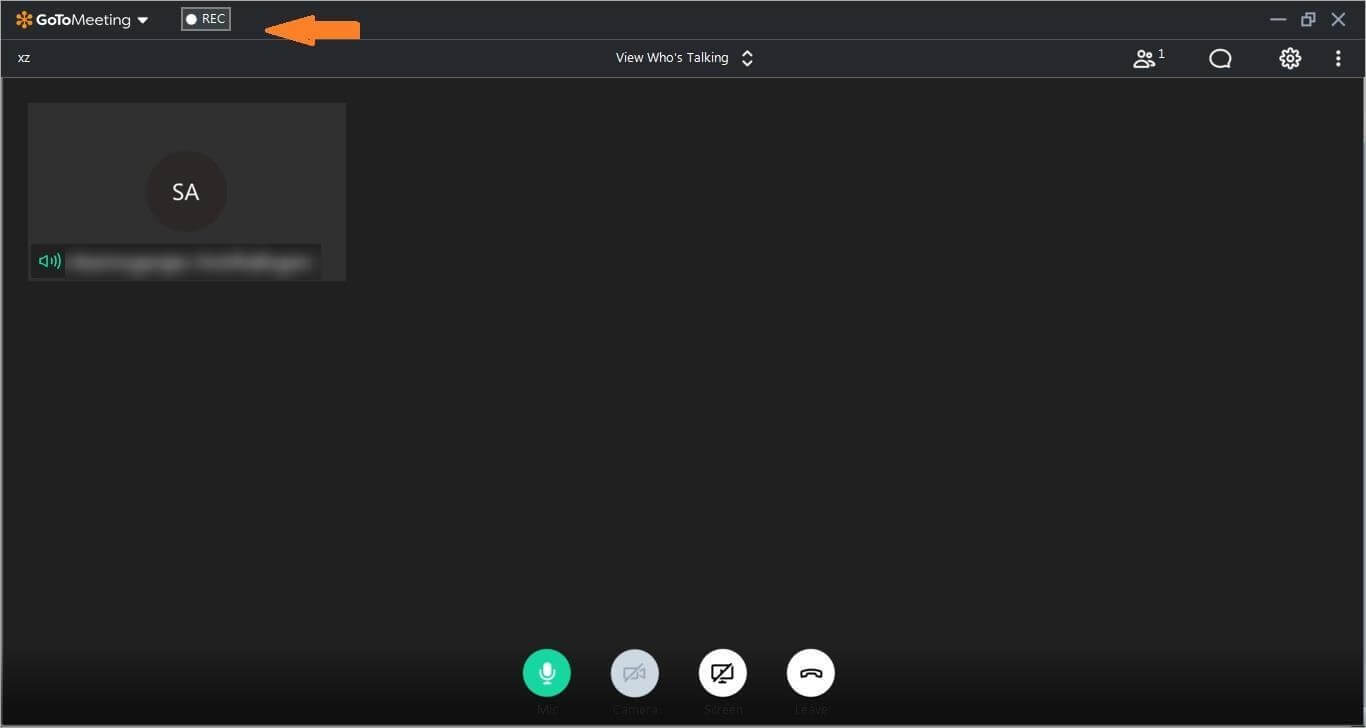Viewport: 1366px width, 728px height.
Task: Open the chat bubble icon
Action: point(1220,59)
